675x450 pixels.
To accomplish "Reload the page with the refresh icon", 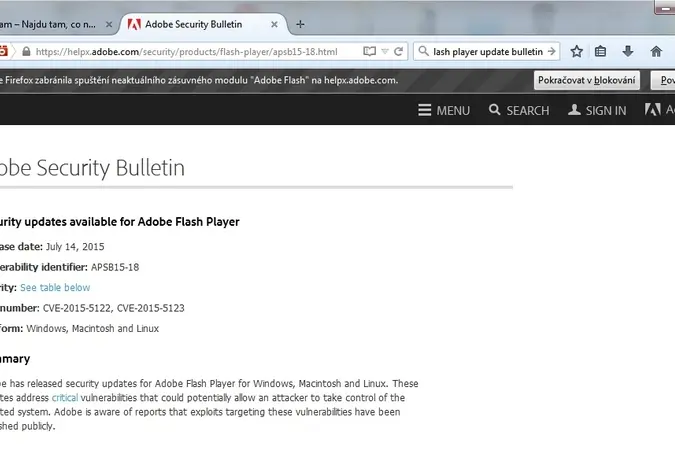I will 399,52.
